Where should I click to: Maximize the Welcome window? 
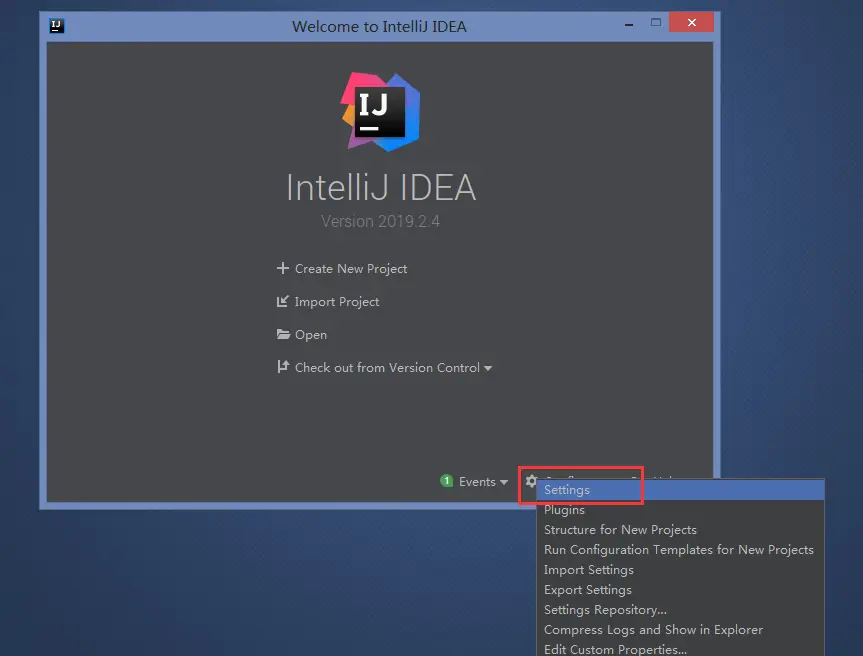click(656, 23)
